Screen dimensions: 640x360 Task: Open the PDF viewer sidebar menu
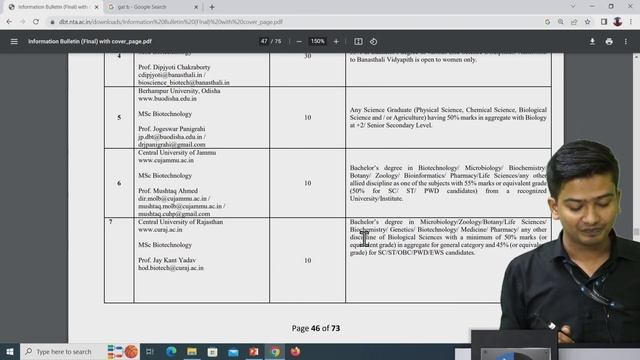pos(14,42)
